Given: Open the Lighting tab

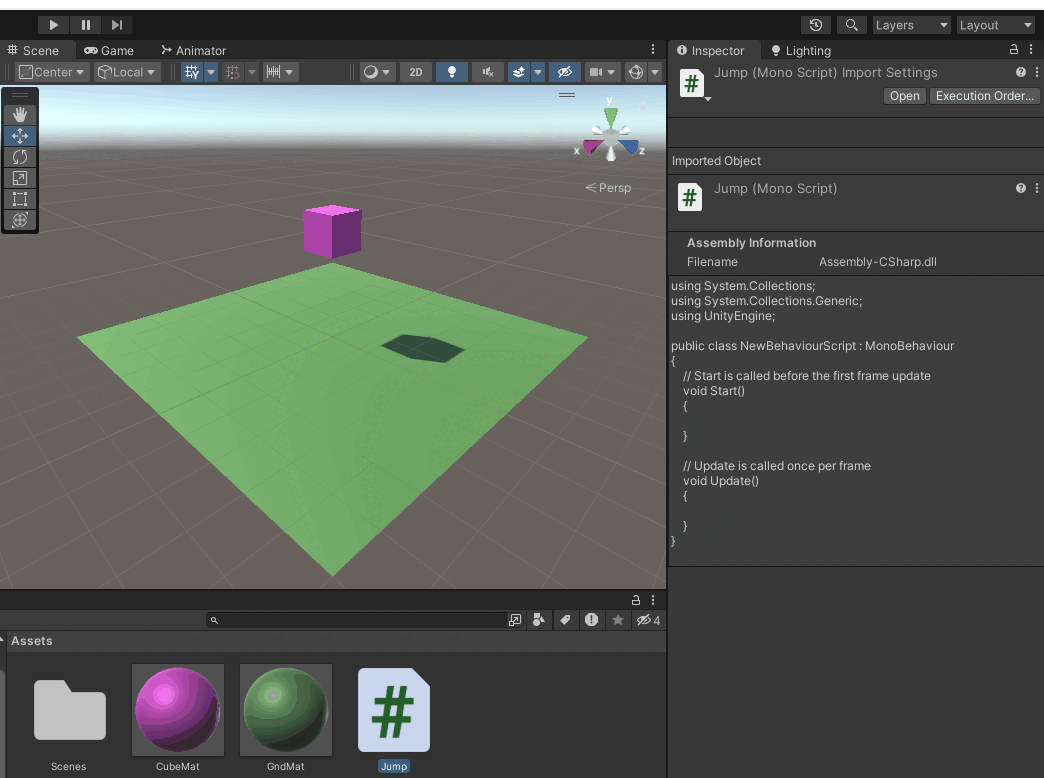Looking at the screenshot, I should pos(801,51).
